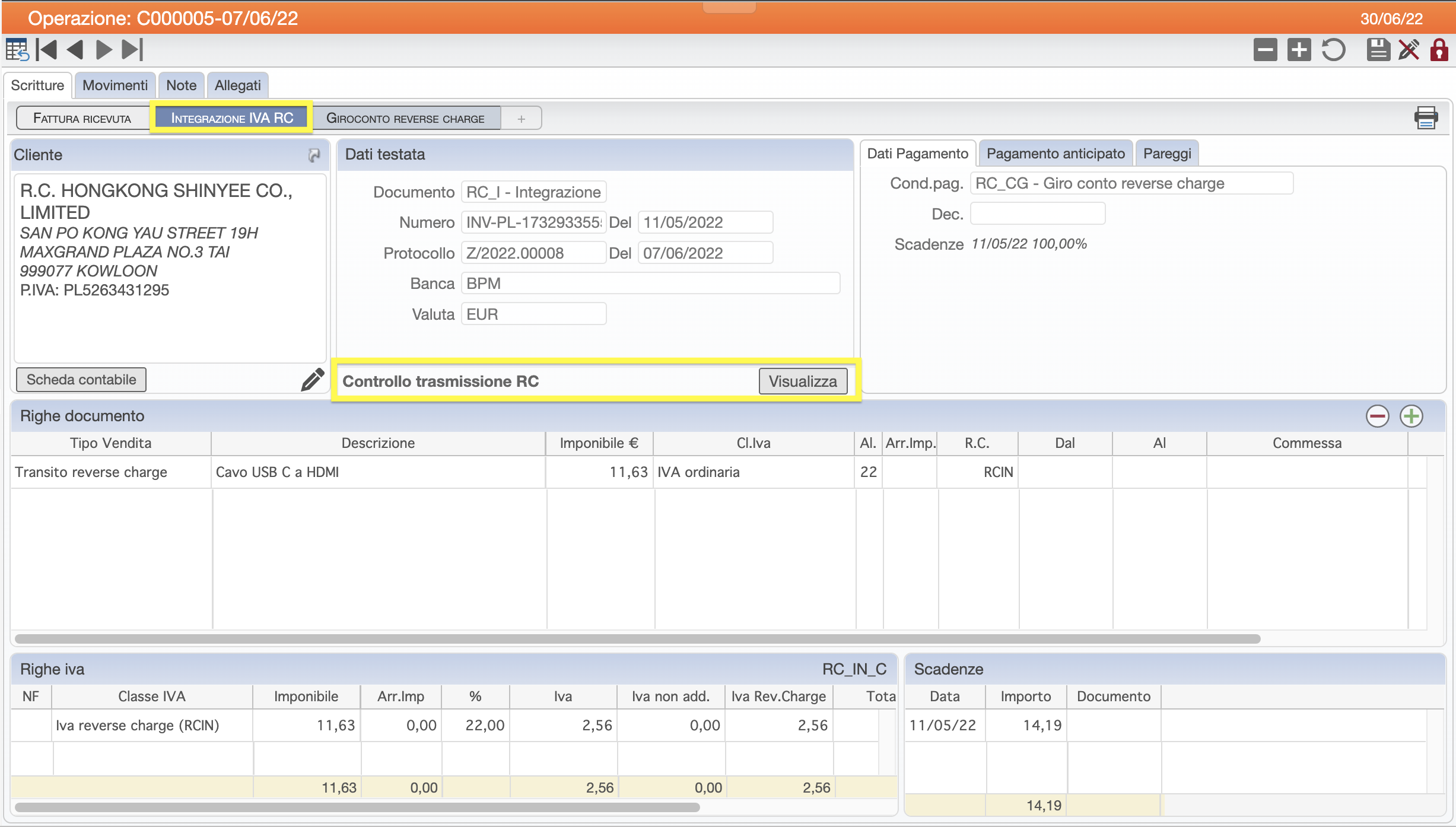
Task: Select Transito reverse charge cell
Action: (x=111, y=472)
